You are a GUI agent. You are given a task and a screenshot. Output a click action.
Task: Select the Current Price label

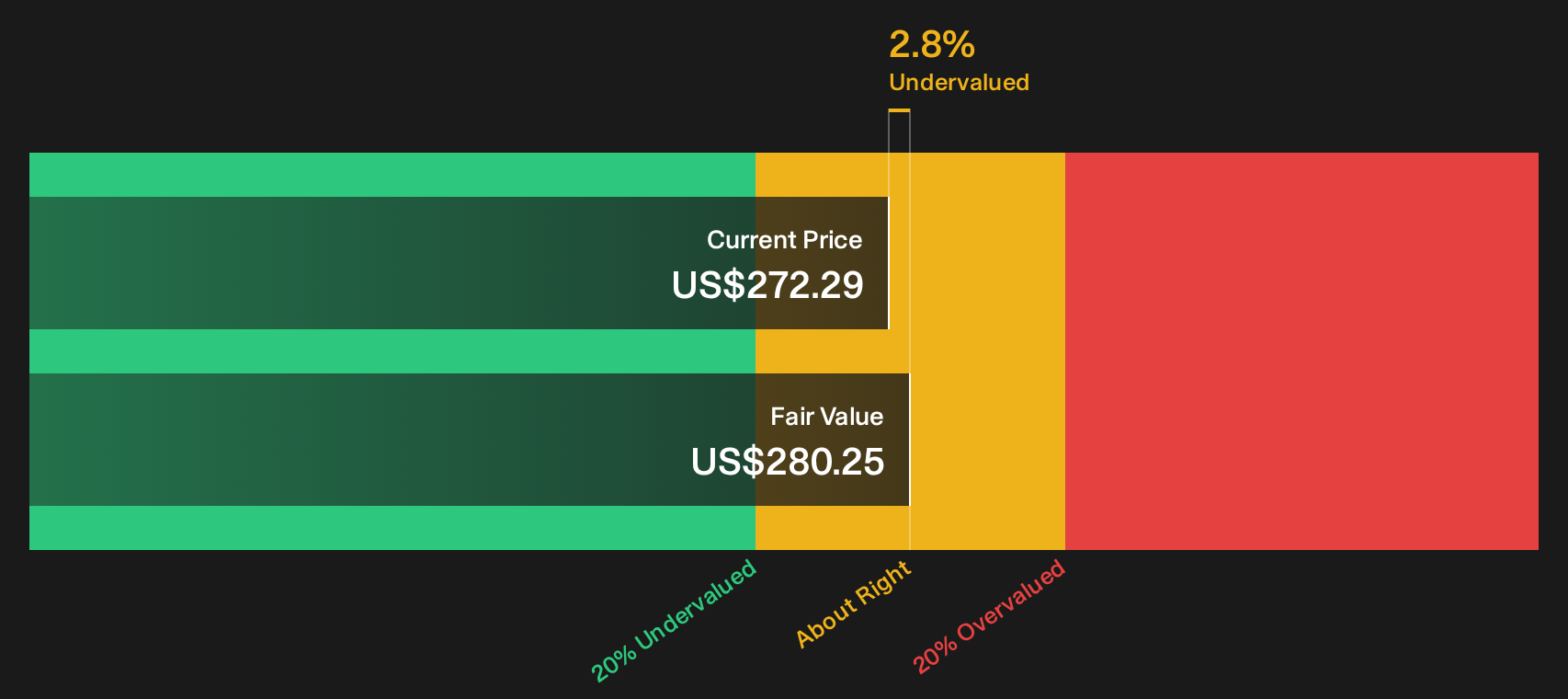click(784, 240)
